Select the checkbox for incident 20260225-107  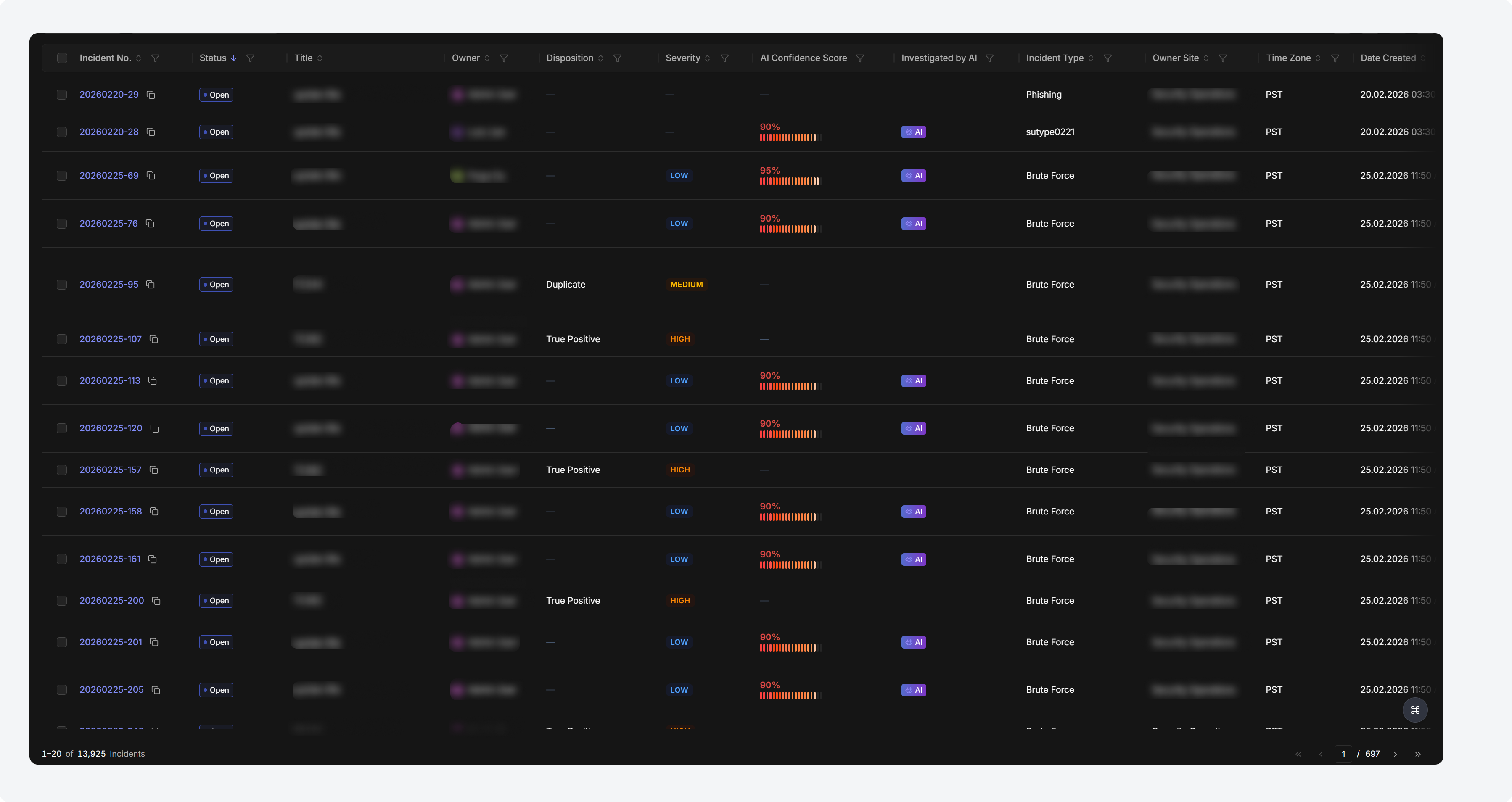click(62, 339)
